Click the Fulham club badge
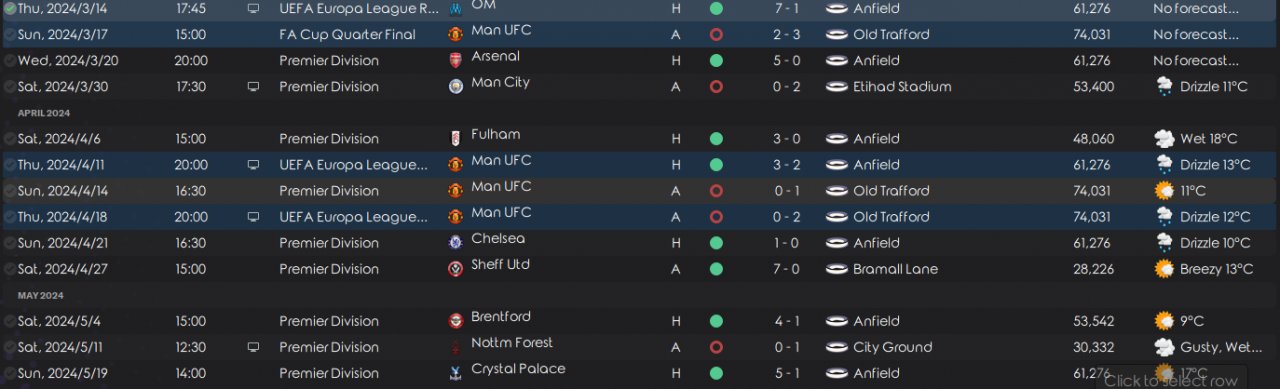Image resolution: width=1280 pixels, height=389 pixels. pyautogui.click(x=456, y=138)
